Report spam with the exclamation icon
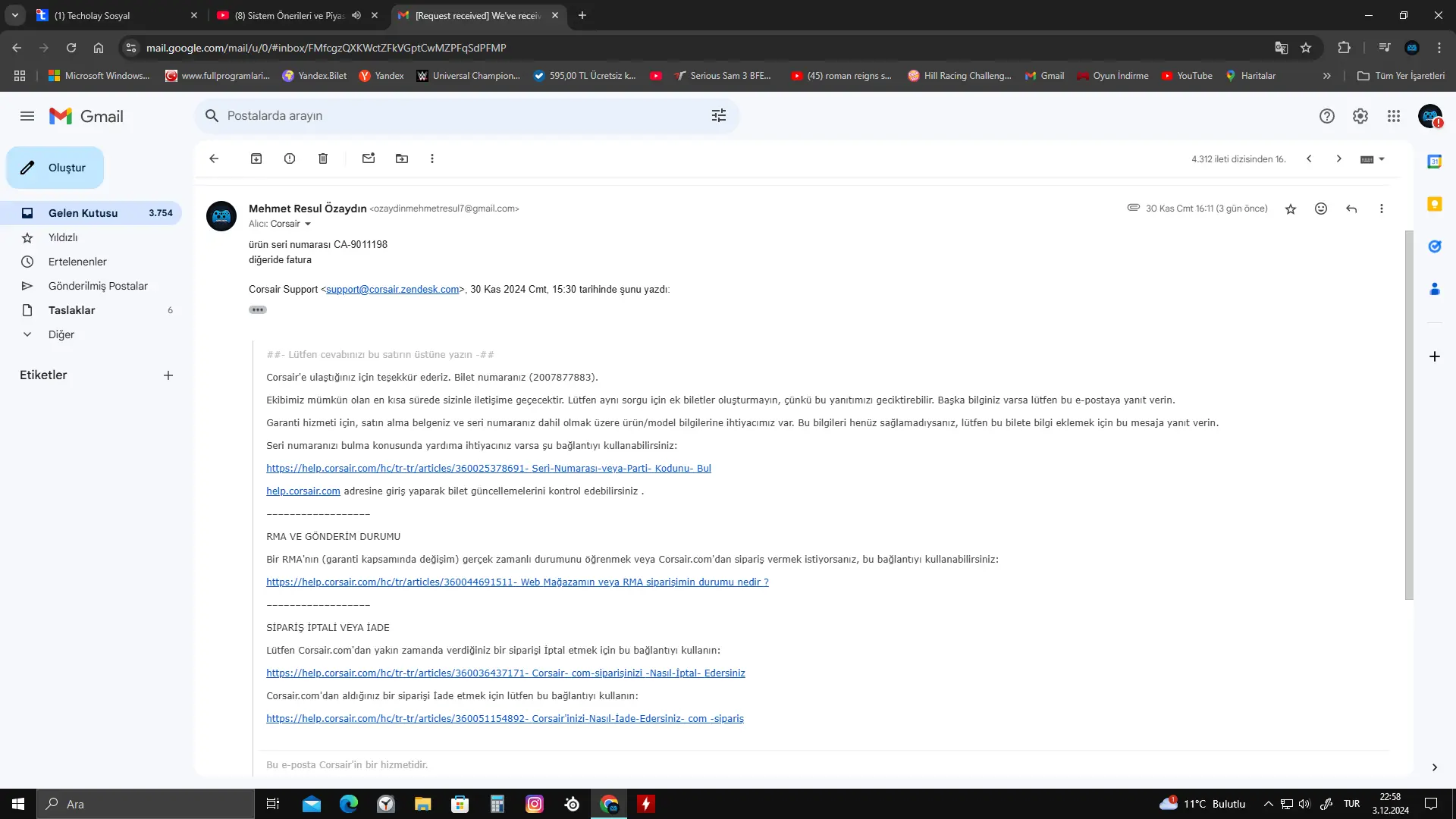The height and width of the screenshot is (819, 1456). coord(290,158)
